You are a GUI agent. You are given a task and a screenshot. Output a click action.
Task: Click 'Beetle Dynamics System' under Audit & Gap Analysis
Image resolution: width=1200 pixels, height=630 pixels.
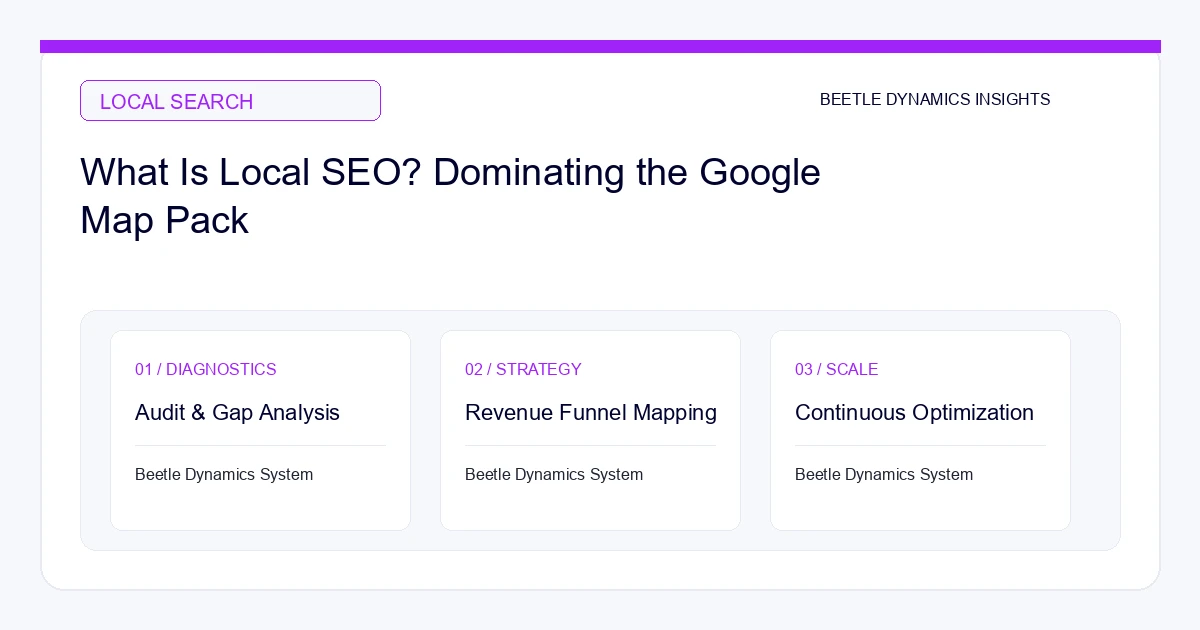(x=224, y=474)
